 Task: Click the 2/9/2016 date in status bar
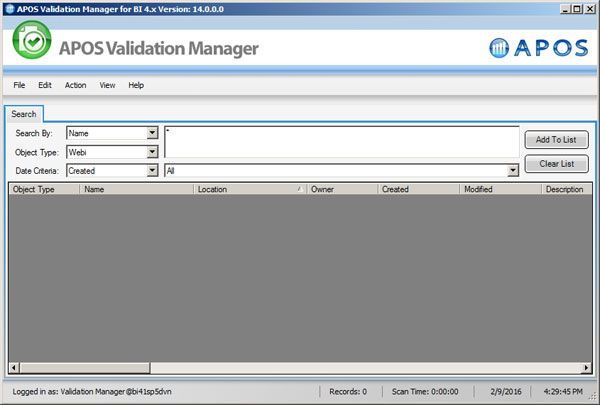tap(505, 392)
